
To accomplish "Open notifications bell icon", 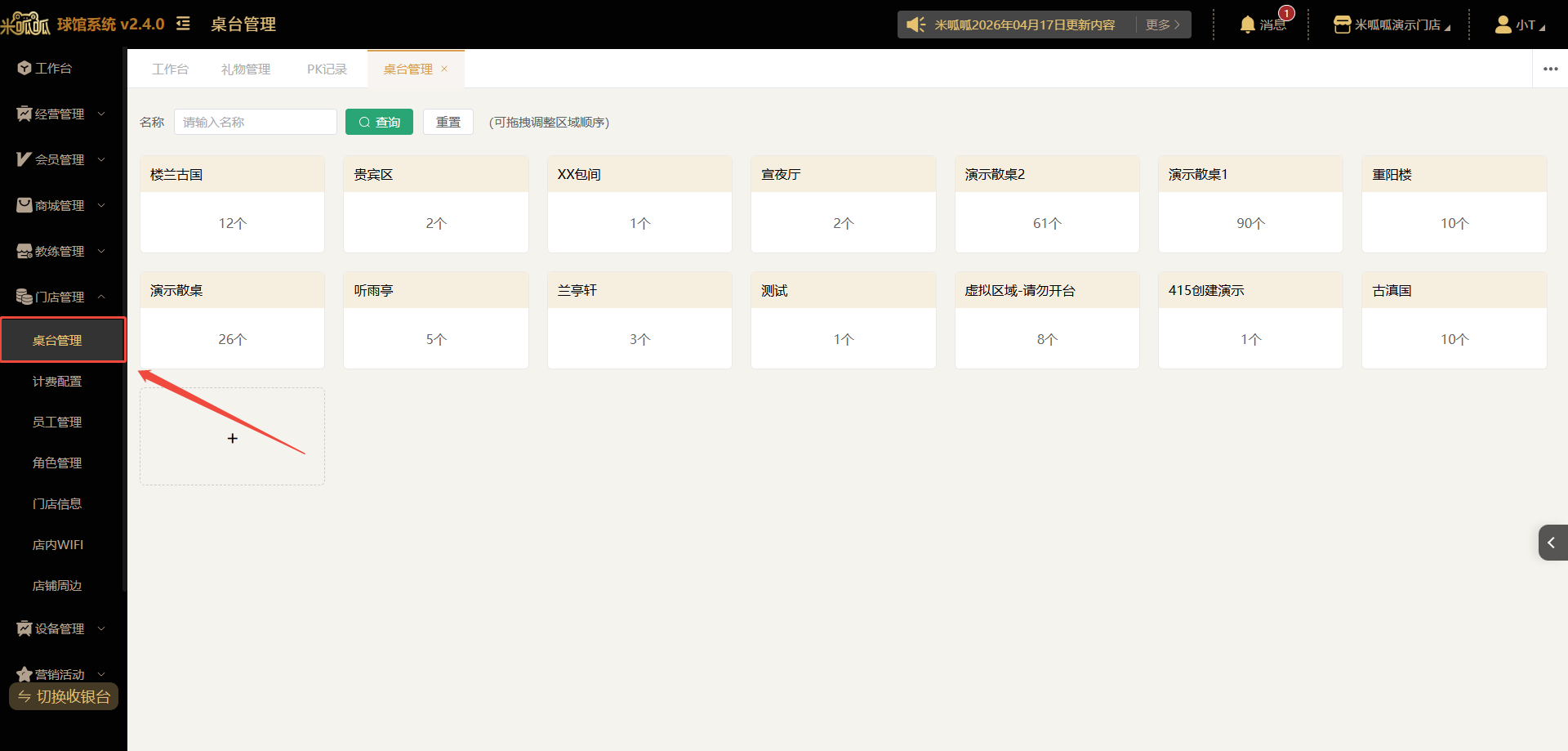I will (x=1247, y=25).
